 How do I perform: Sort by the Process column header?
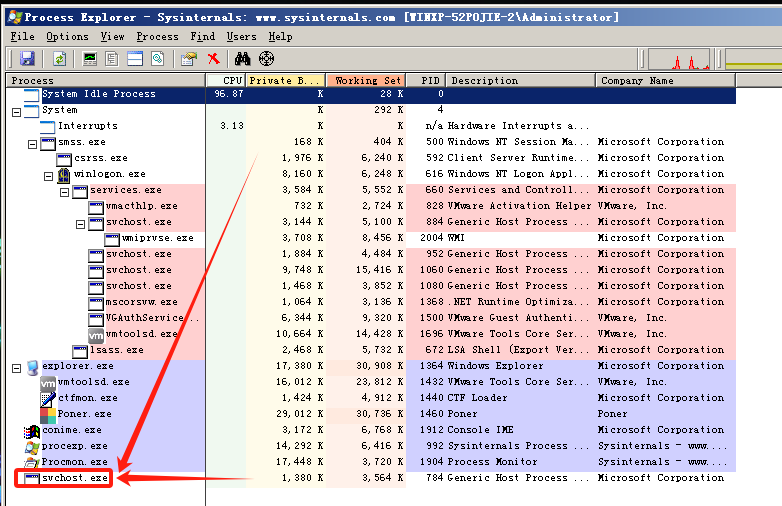(x=105, y=80)
